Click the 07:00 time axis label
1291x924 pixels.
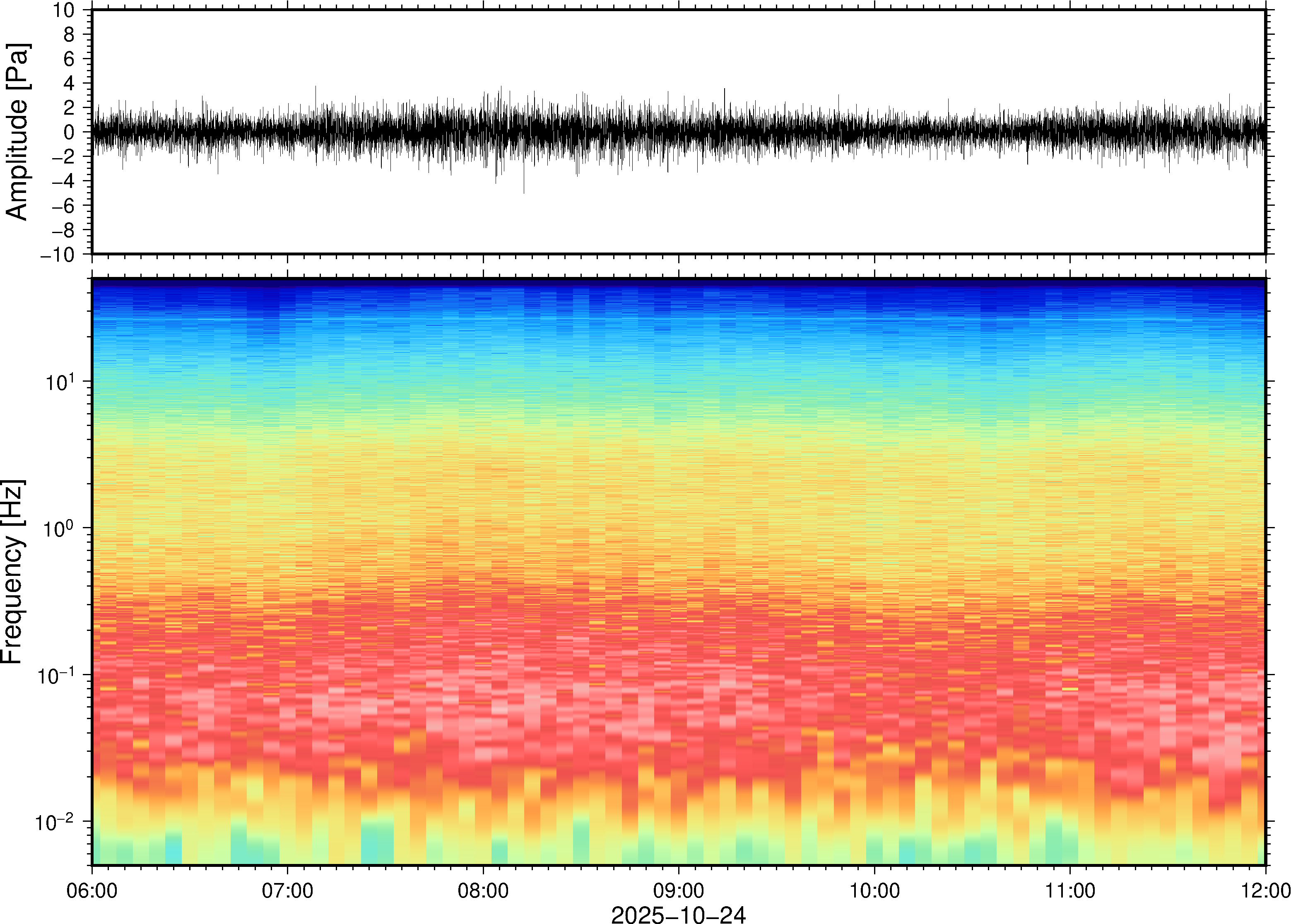[x=287, y=890]
